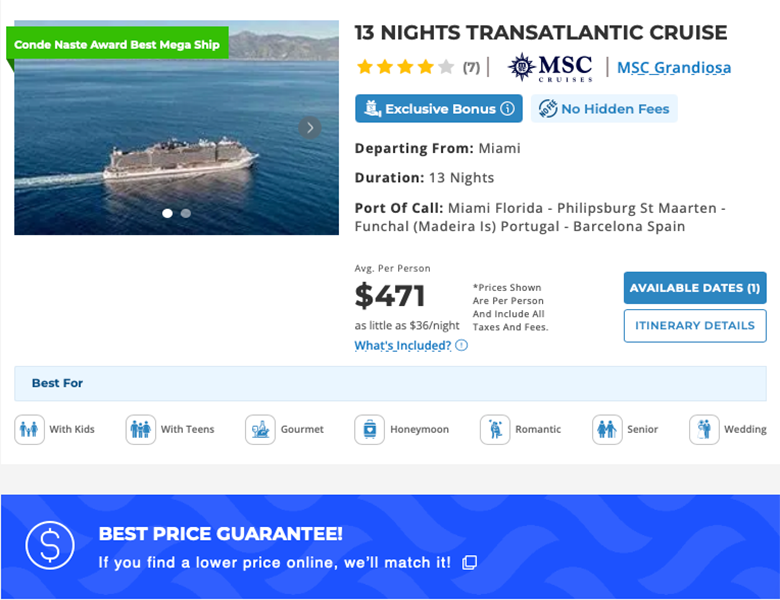Open the MSC Grandiosa ship link
The image size is (780, 600).
674,68
